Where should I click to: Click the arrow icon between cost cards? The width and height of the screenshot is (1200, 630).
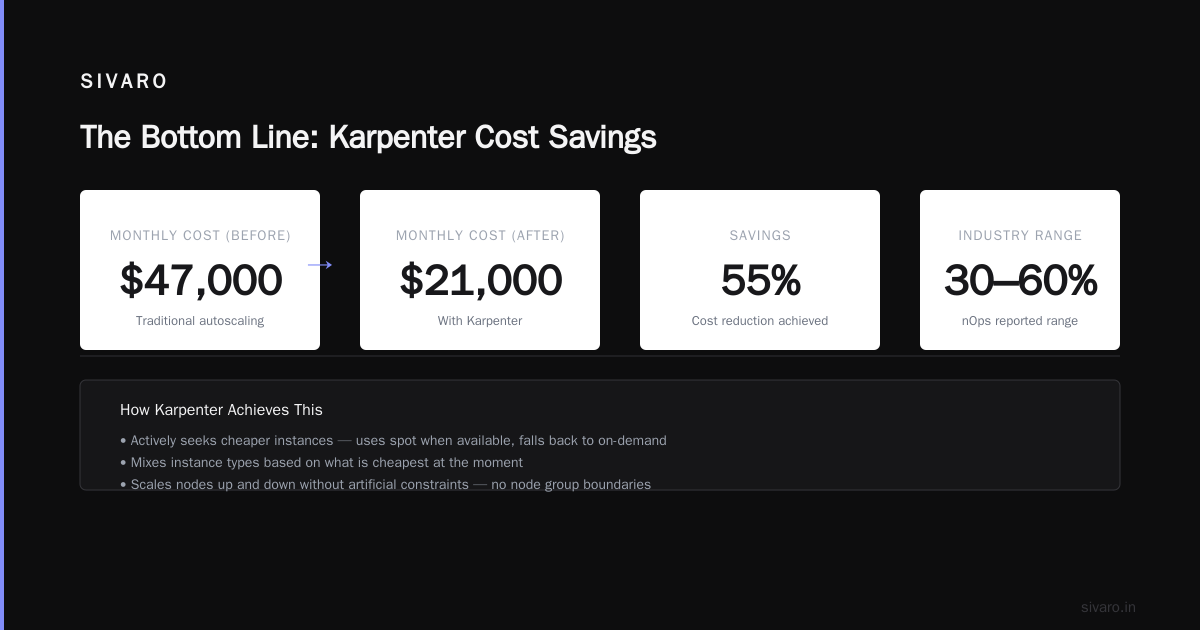320,265
